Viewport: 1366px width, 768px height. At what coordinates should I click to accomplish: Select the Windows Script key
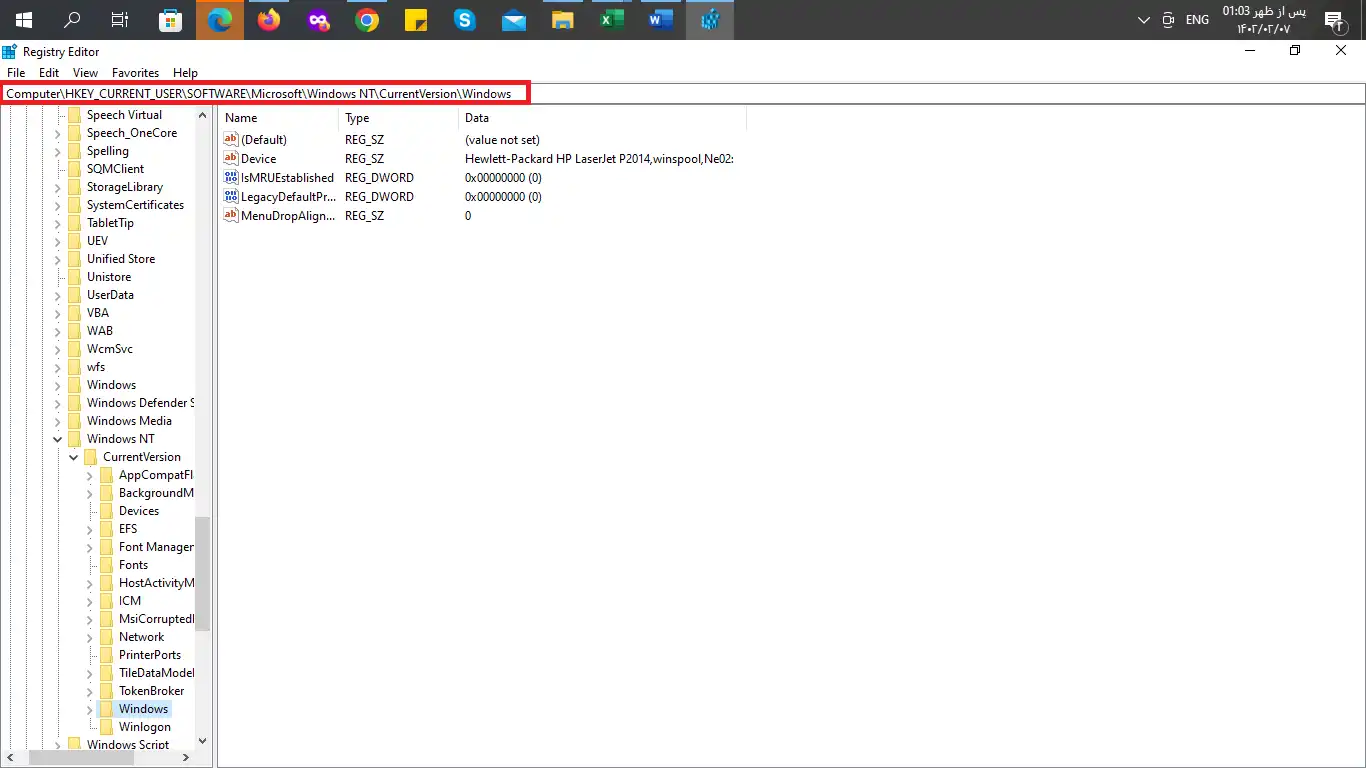[128, 745]
